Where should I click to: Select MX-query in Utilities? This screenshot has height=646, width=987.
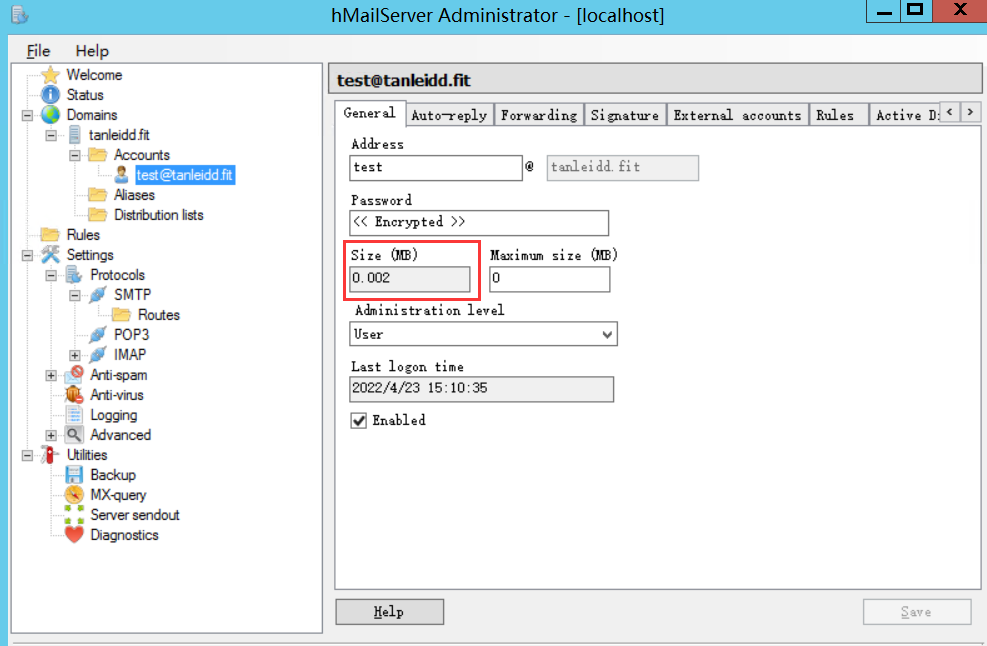tap(118, 495)
